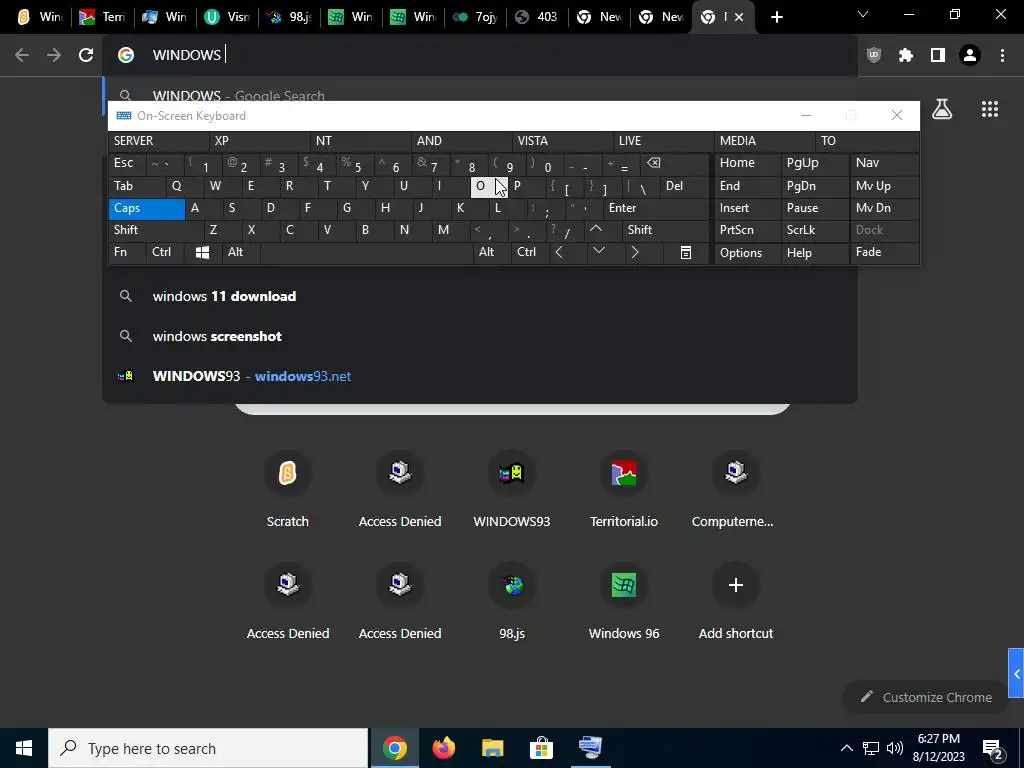Switch to the 7ojy tab
Viewport: 1024px width, 768px height.
476,17
